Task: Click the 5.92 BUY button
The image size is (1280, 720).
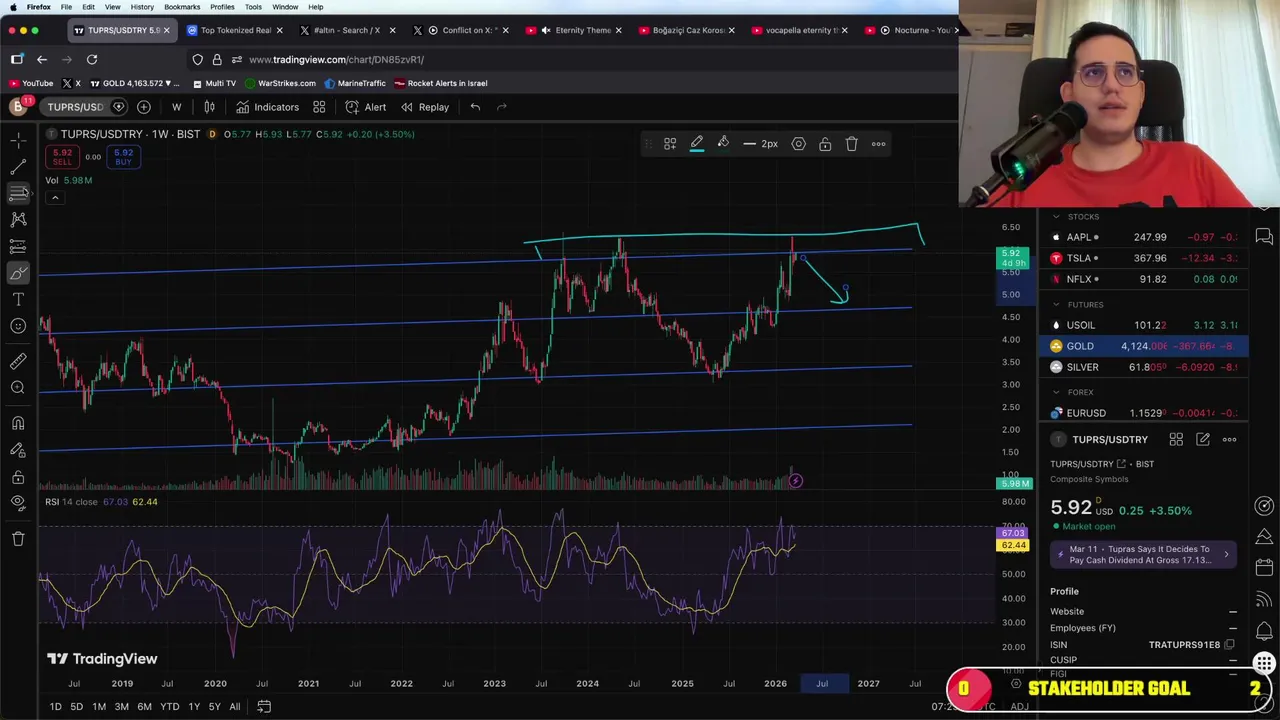Action: pyautogui.click(x=123, y=157)
